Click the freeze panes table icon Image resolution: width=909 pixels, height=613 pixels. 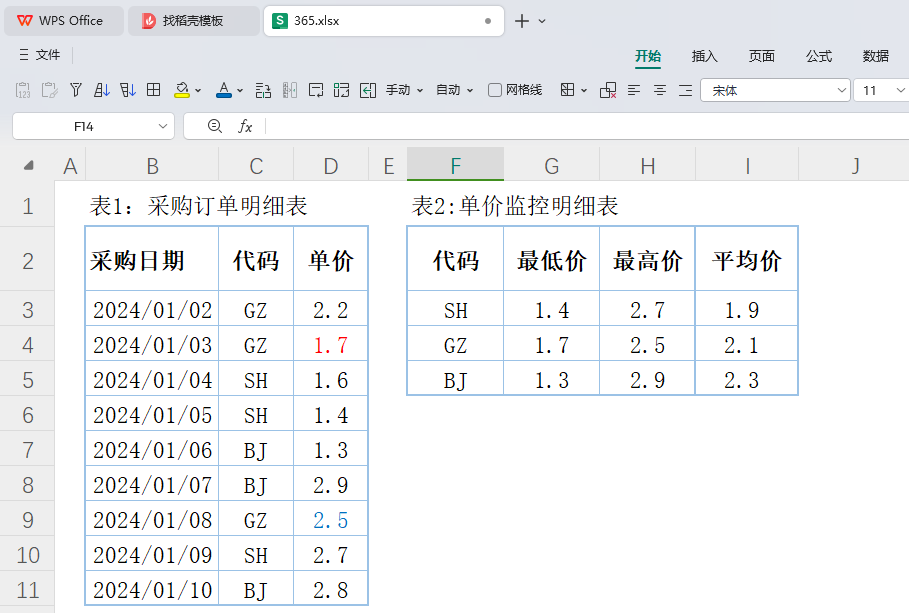click(x=568, y=90)
